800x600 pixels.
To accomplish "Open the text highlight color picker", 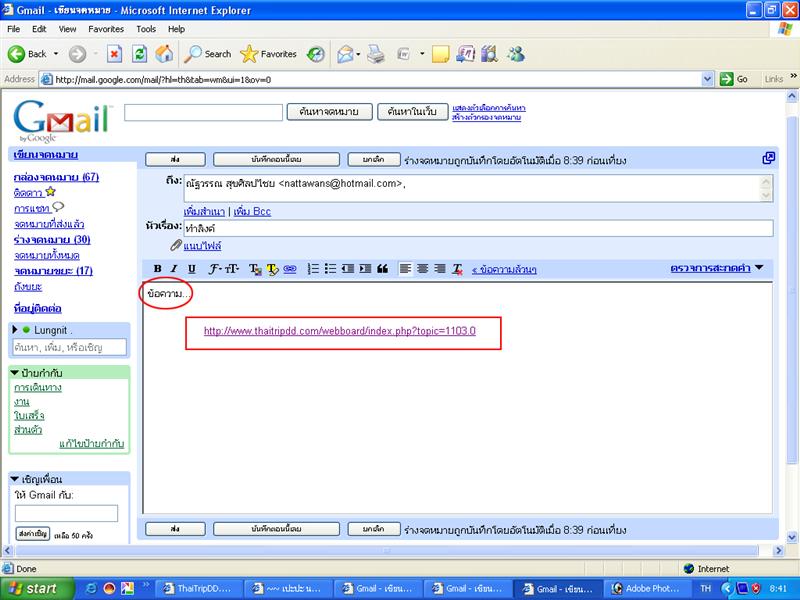I will point(272,269).
